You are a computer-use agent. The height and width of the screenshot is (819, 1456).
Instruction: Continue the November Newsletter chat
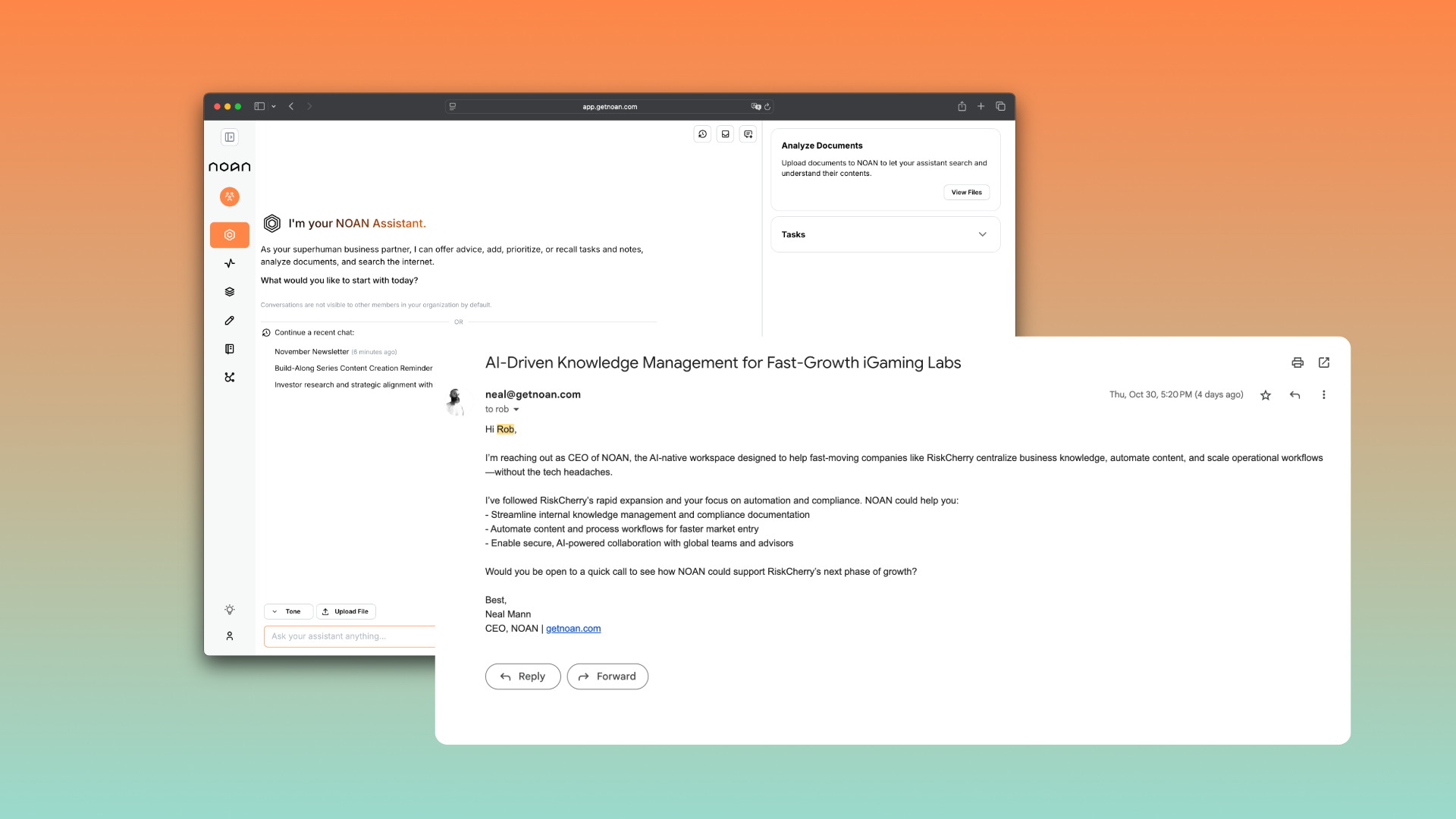(312, 352)
